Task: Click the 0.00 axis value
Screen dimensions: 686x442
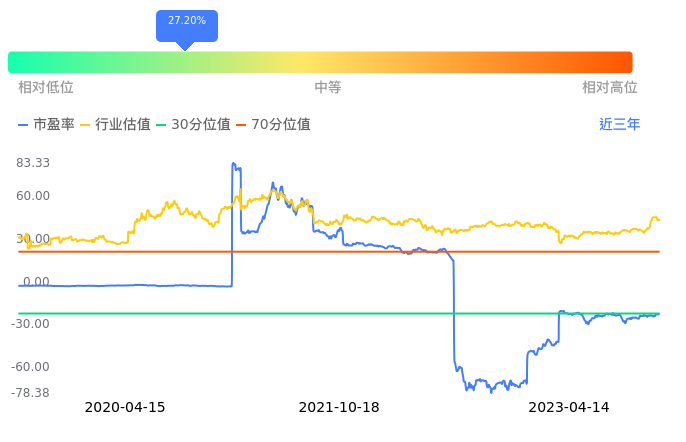Action: [37, 282]
